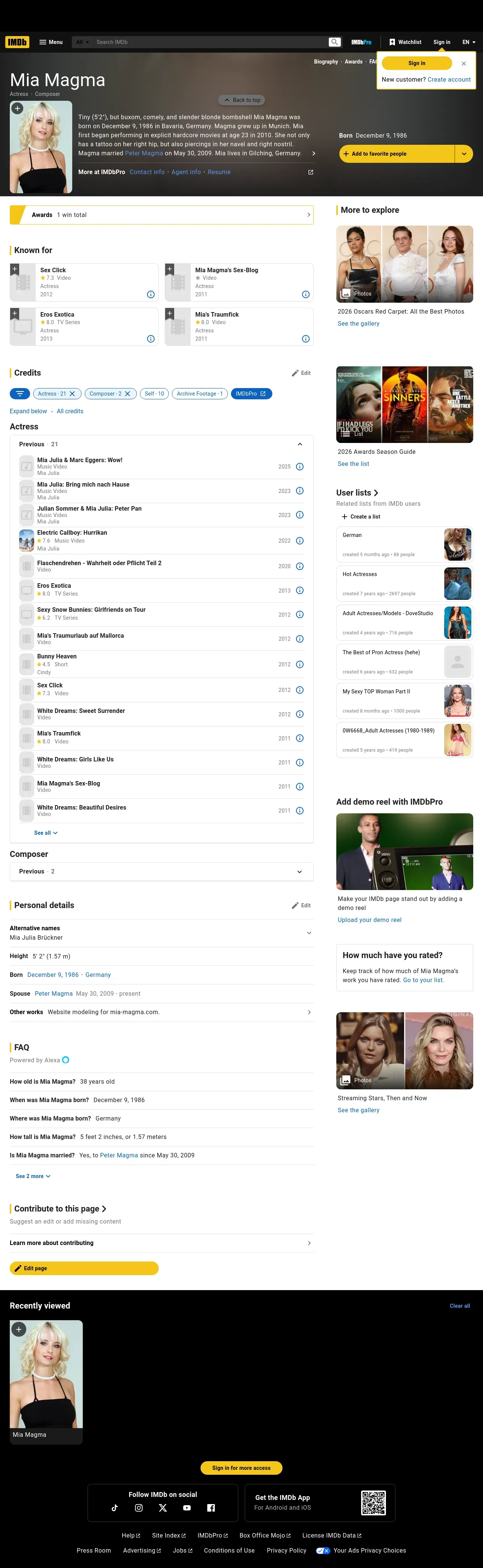This screenshot has height=1568, width=483.
Task: Open the 2026 Oscars Red Carpet photo gallery thumbnail
Action: (404, 264)
